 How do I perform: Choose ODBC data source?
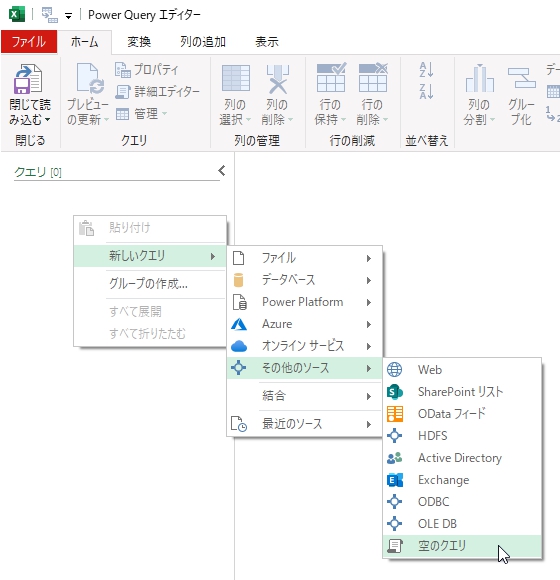(462, 502)
